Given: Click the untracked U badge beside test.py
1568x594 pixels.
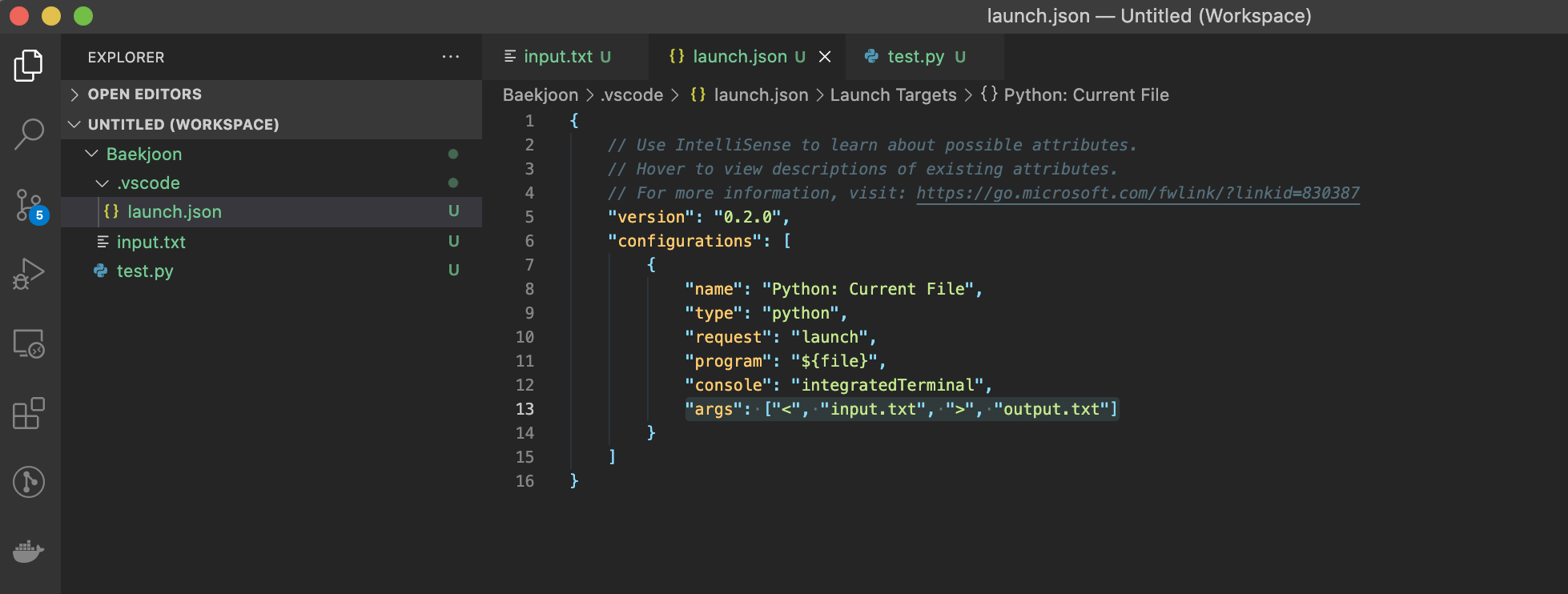Looking at the screenshot, I should (454, 270).
